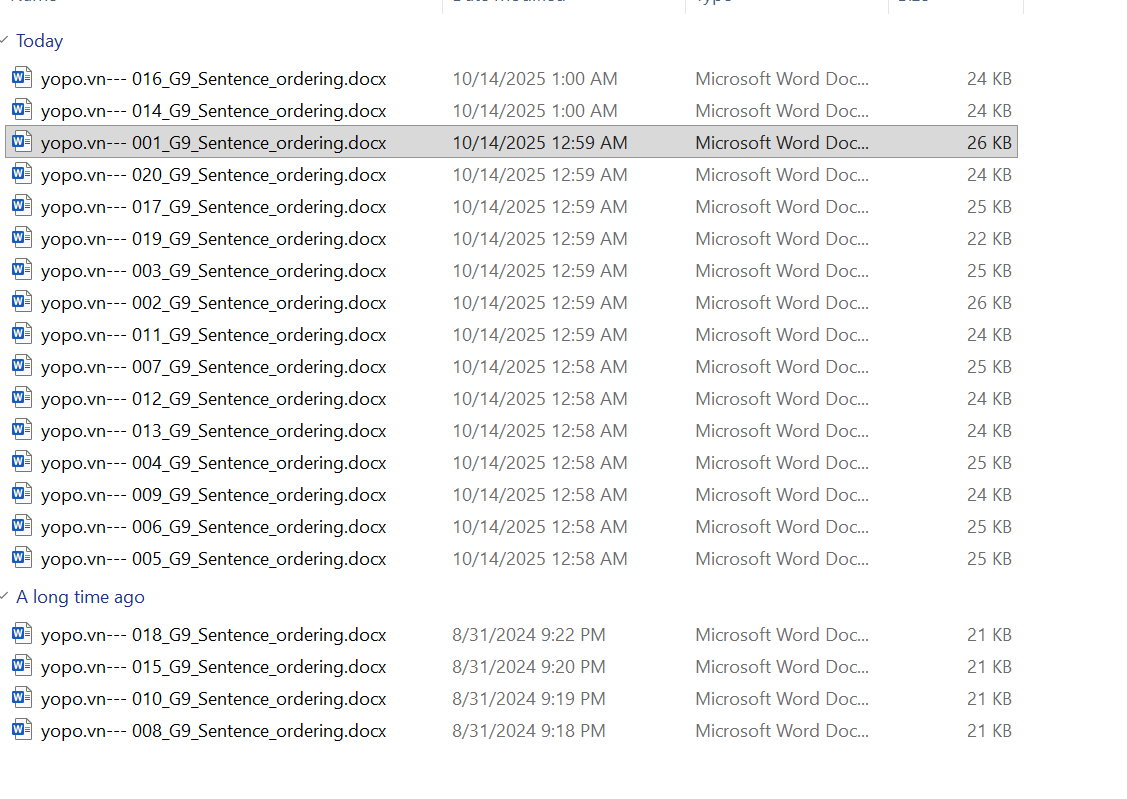Image resolution: width=1127 pixels, height=799 pixels.
Task: Click the Word icon for 016_G9_Sentence_ordering.docx
Action: point(22,78)
